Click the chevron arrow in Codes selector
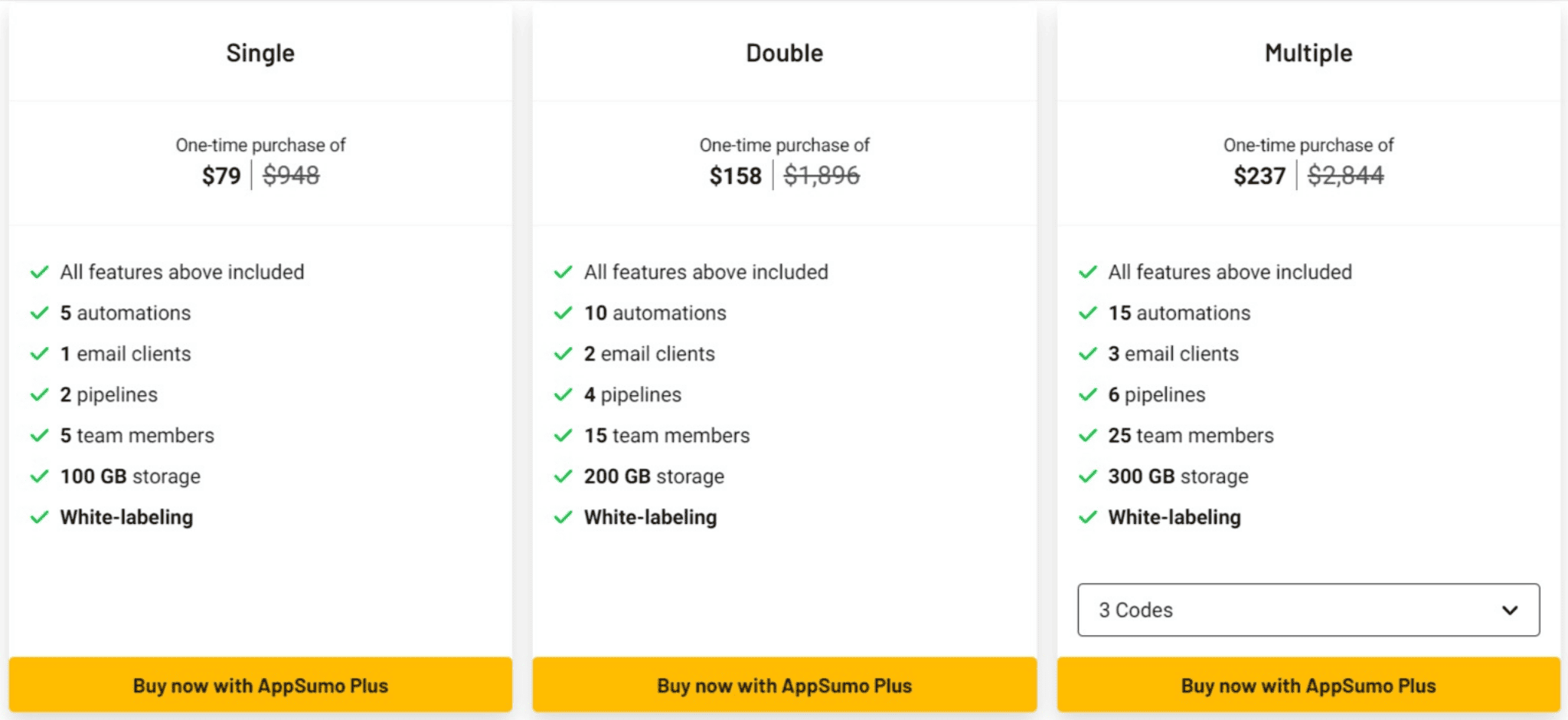This screenshot has width=1568, height=720. (x=1510, y=610)
